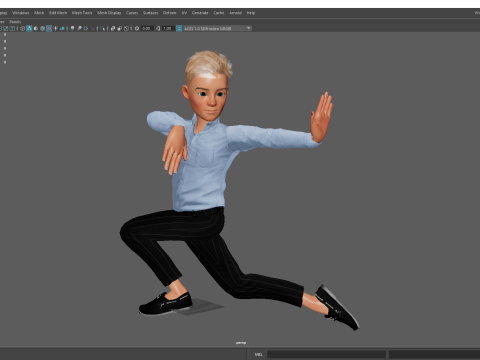Toggle the View Transform icon
Screen dimensions: 480x360
point(179,28)
